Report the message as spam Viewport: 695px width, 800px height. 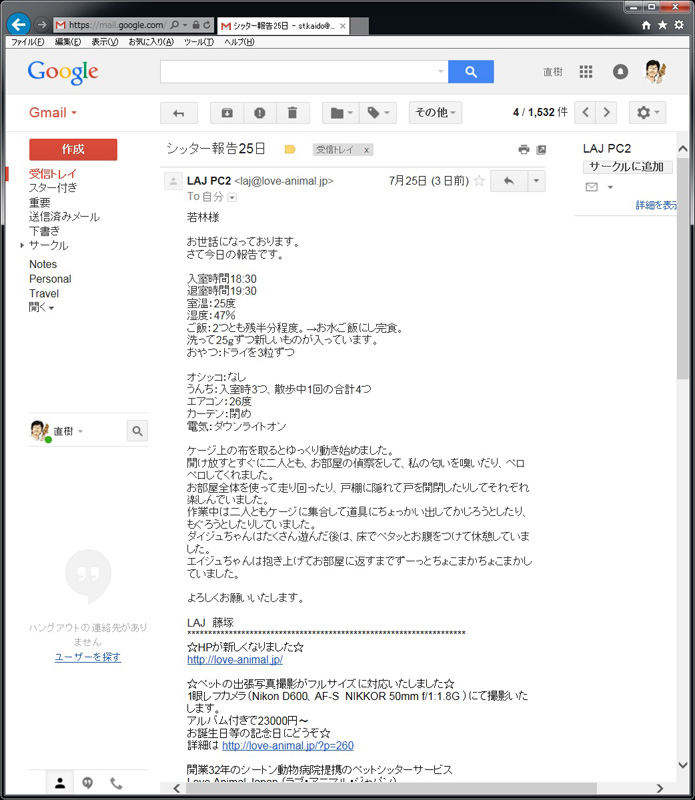(259, 113)
